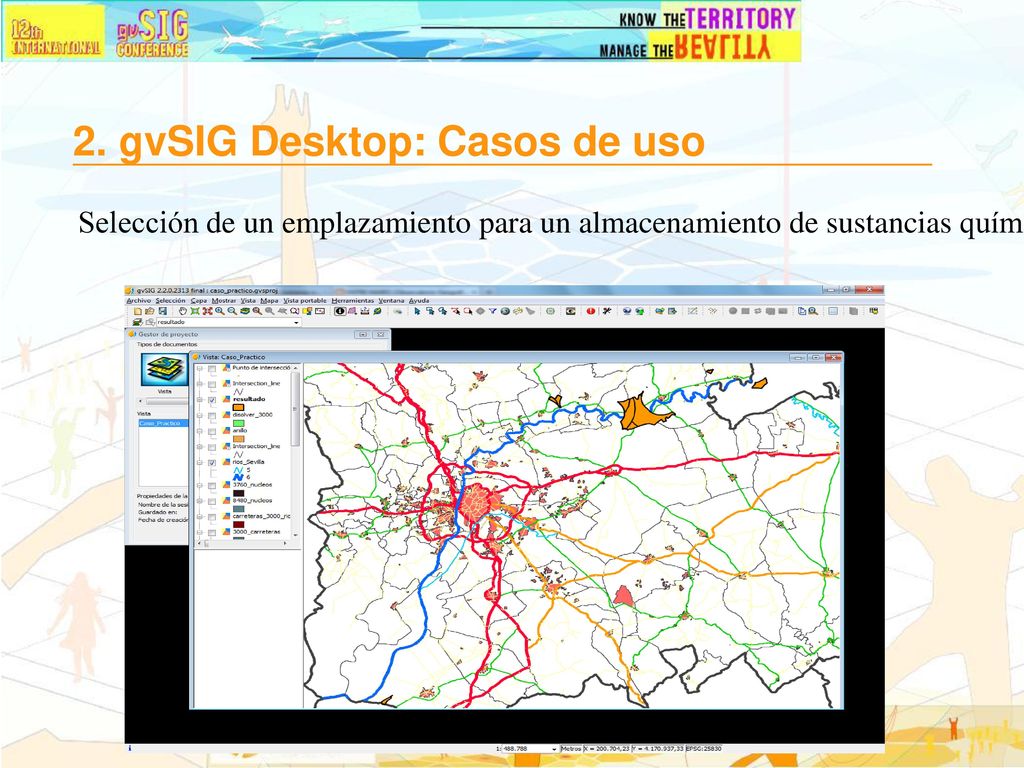Uncheck the rios_Sevilla layer checkbox

click(212, 462)
